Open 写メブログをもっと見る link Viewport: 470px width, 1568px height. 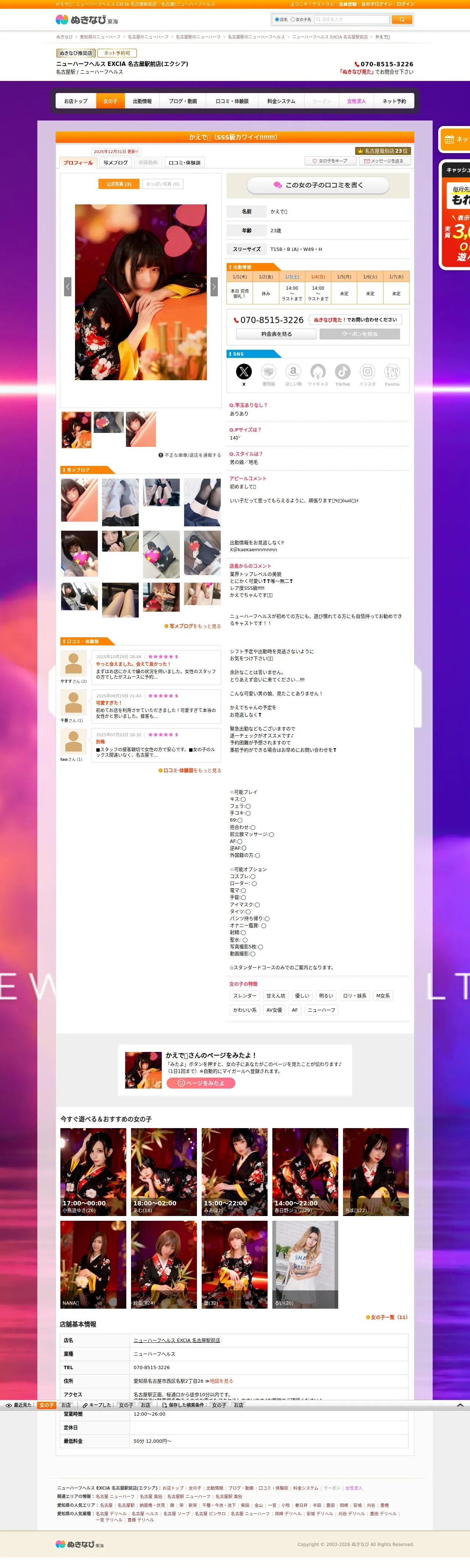pyautogui.click(x=193, y=626)
